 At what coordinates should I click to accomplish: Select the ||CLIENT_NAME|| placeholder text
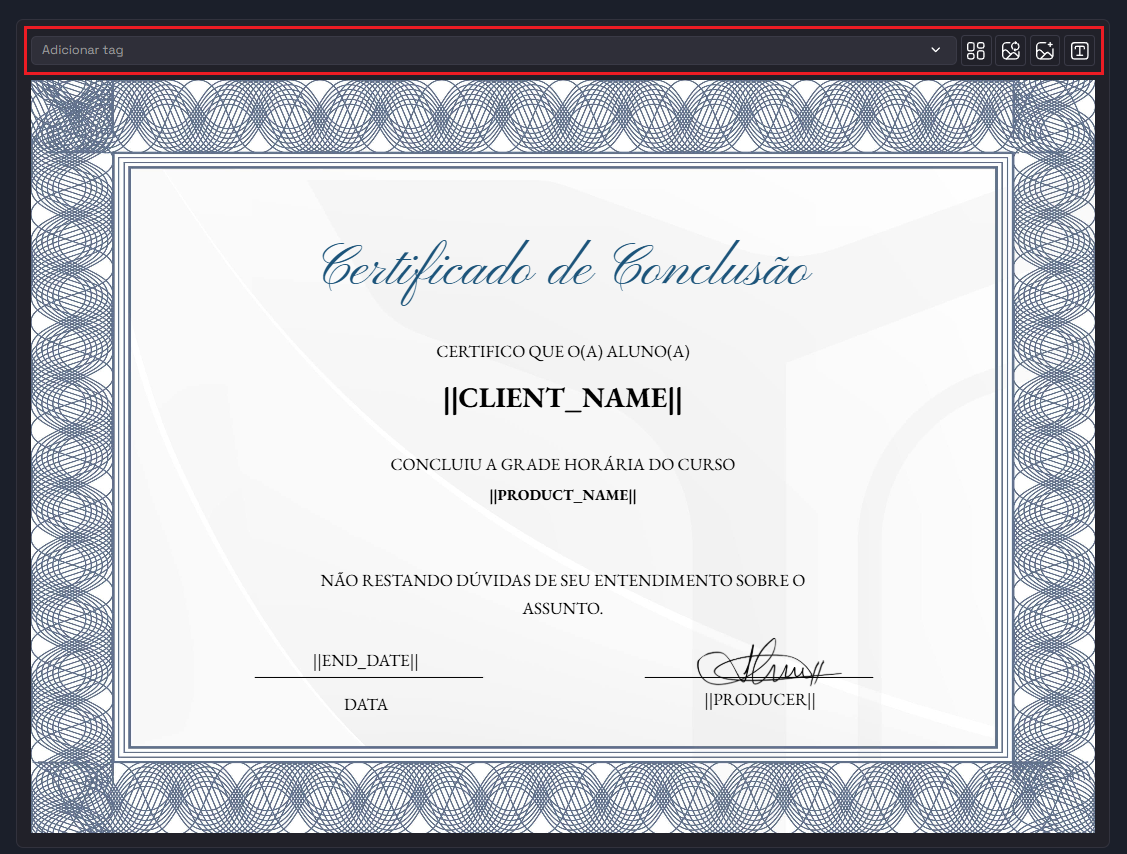pyautogui.click(x=563, y=398)
